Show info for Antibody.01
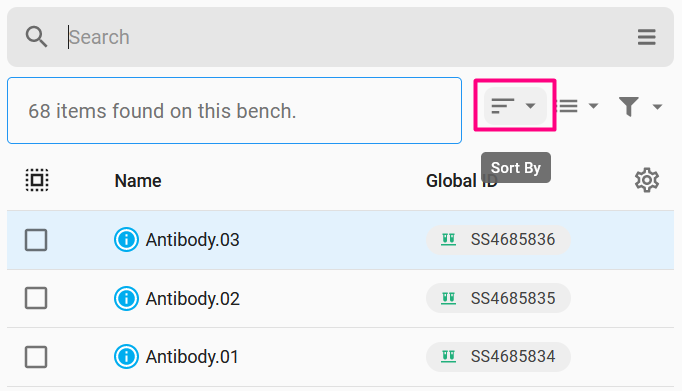This screenshot has width=682, height=391. (126, 357)
